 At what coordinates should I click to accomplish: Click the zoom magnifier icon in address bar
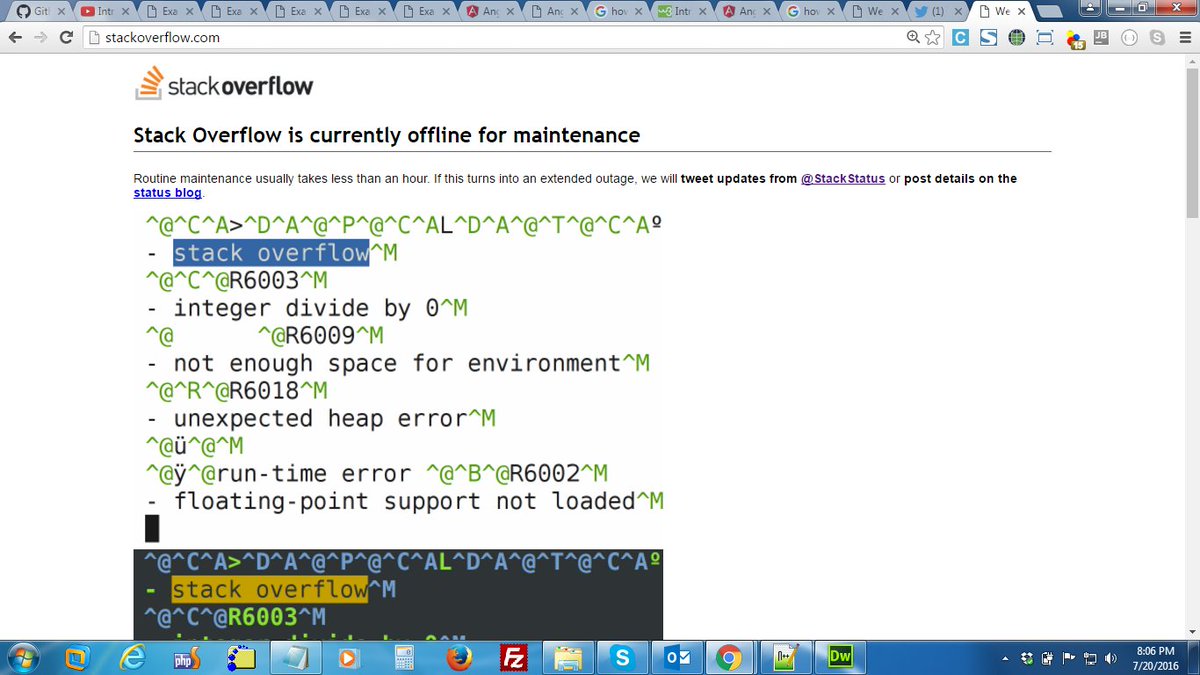(x=914, y=38)
